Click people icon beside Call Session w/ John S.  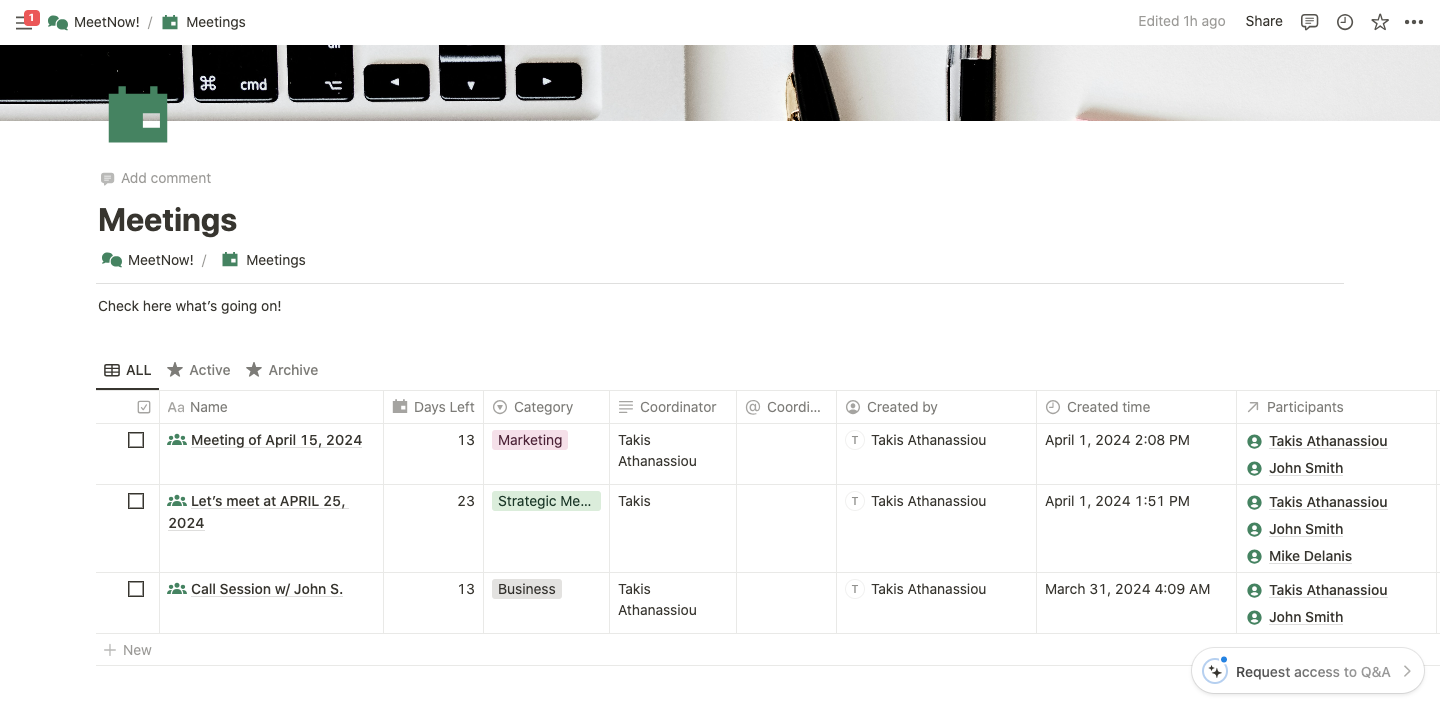(177, 589)
